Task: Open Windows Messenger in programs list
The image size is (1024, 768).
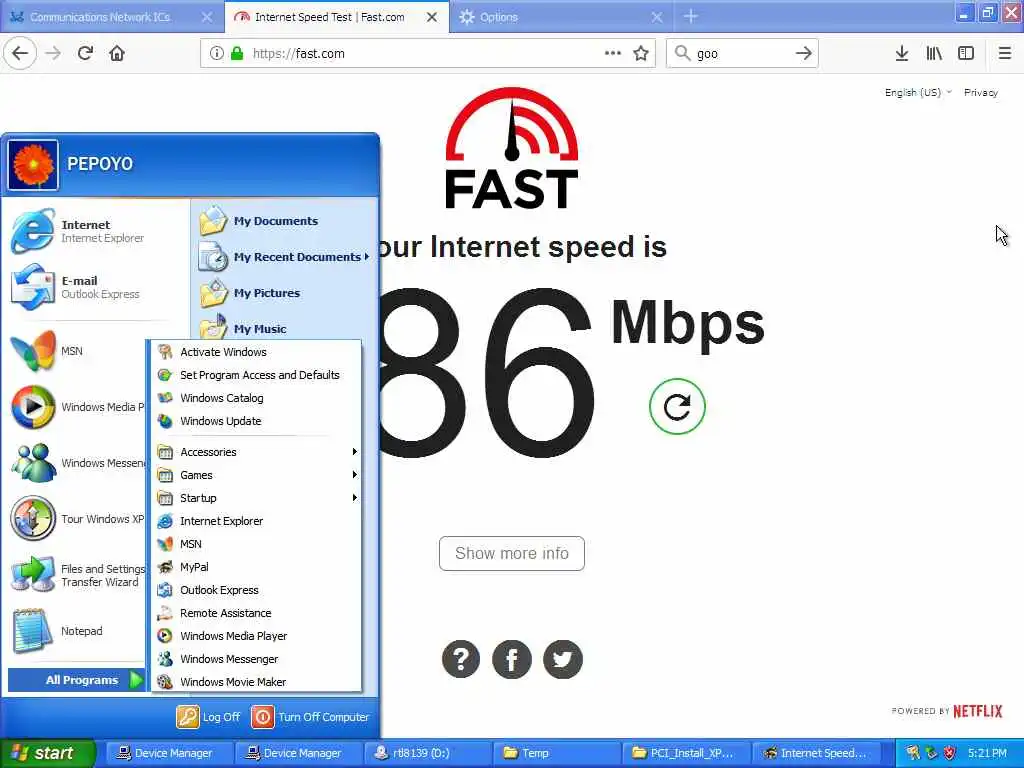Action: click(x=257, y=659)
